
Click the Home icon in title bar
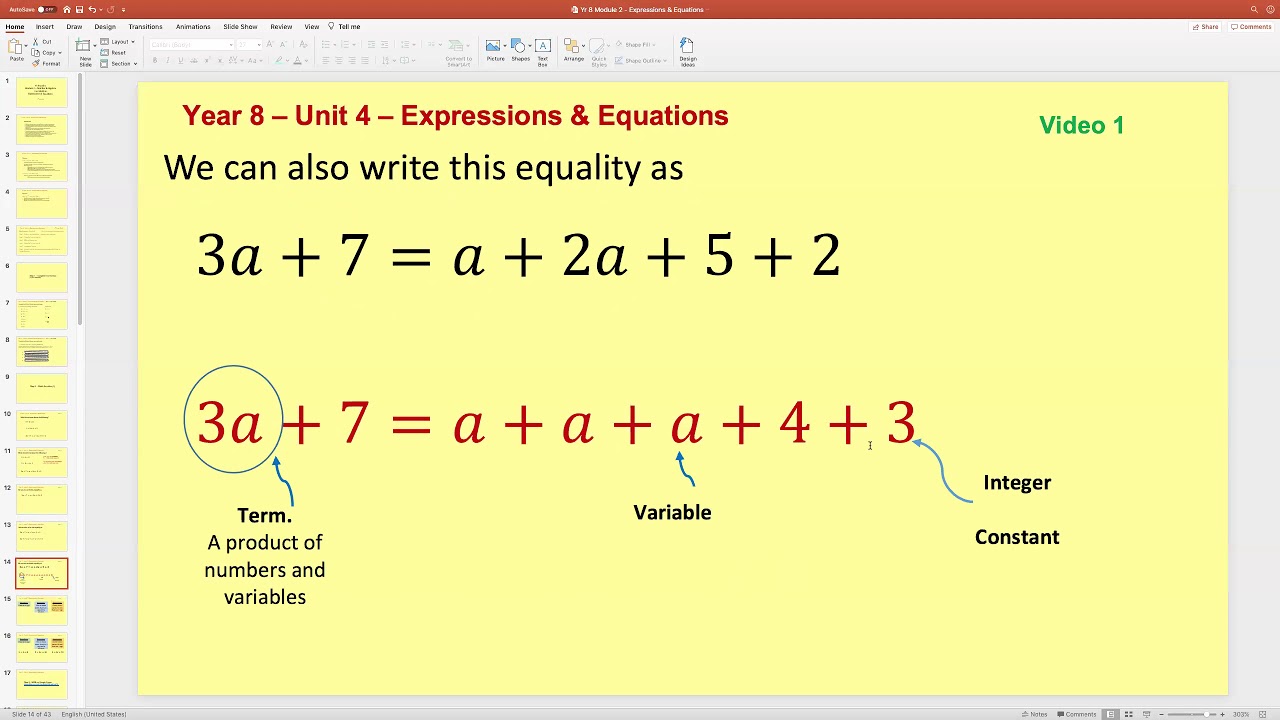coord(67,9)
